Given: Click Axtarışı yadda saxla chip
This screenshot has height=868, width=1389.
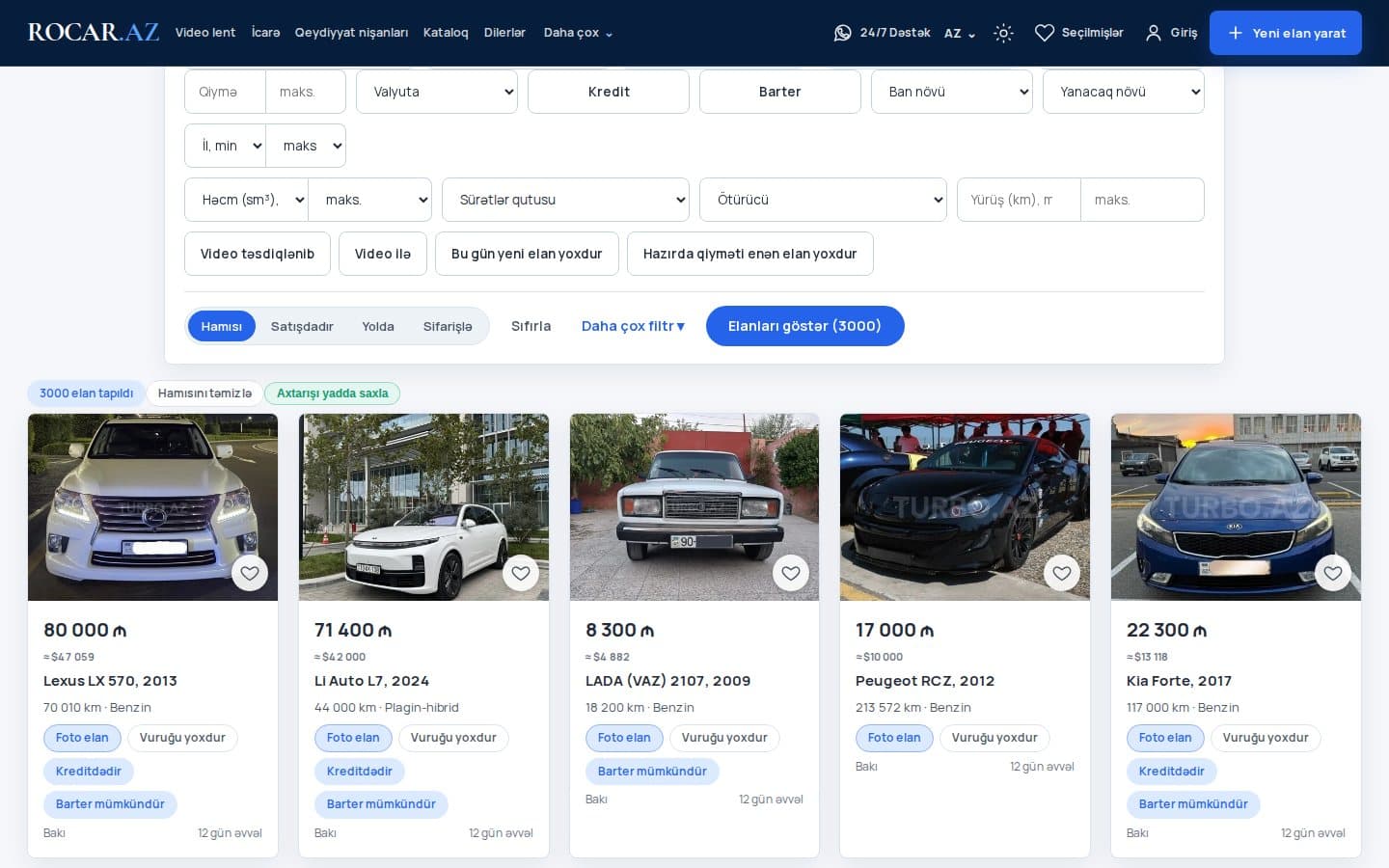Looking at the screenshot, I should pyautogui.click(x=332, y=393).
